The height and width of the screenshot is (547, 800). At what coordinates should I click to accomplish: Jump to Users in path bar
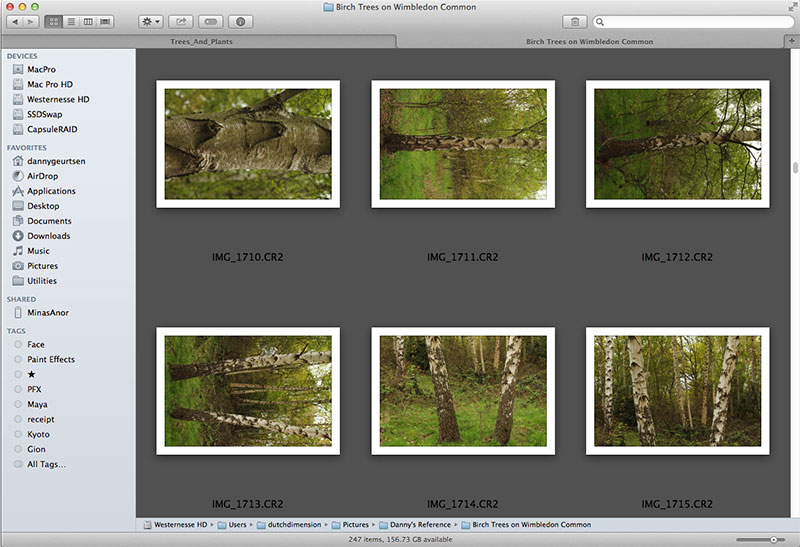[x=232, y=525]
